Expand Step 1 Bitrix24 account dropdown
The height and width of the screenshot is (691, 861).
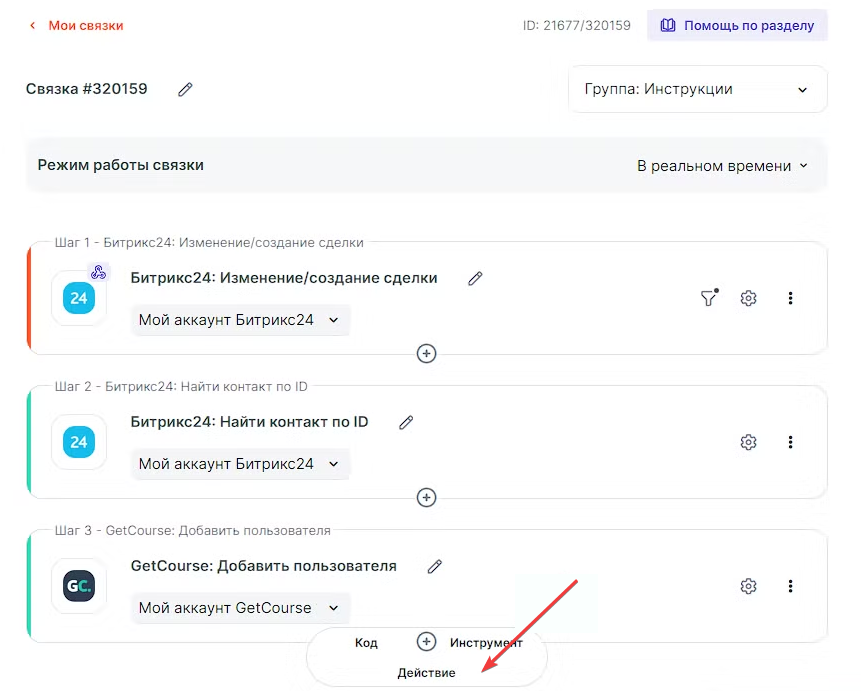(240, 320)
